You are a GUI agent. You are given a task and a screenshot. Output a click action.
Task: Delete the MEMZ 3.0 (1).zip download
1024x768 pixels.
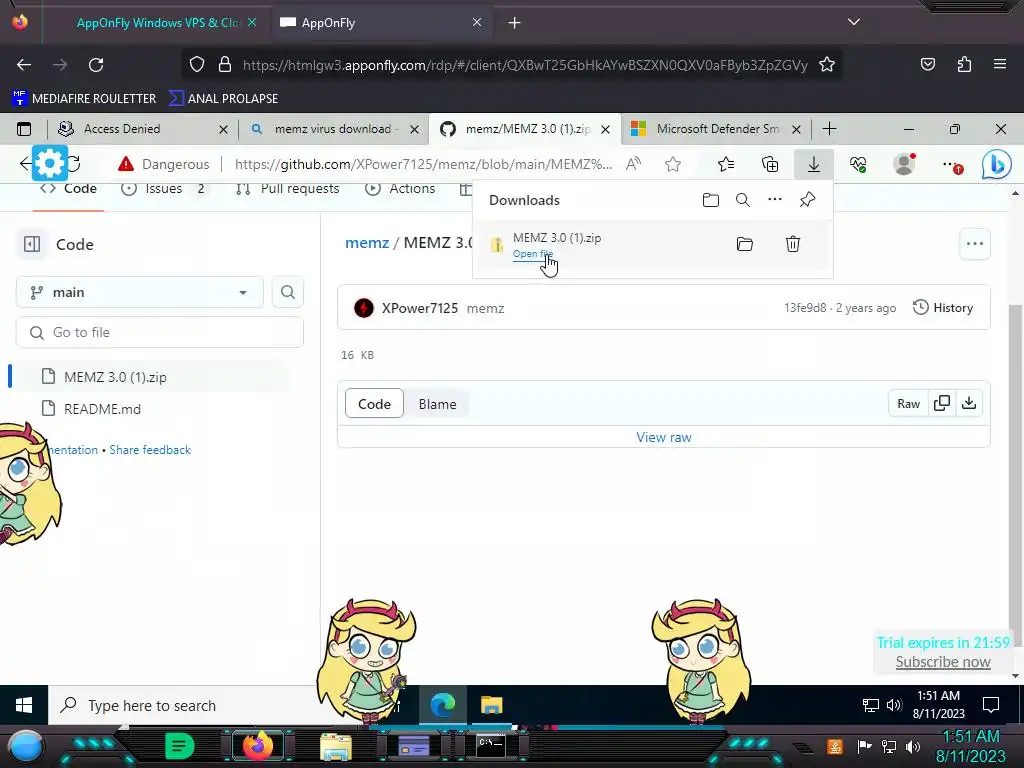point(793,244)
